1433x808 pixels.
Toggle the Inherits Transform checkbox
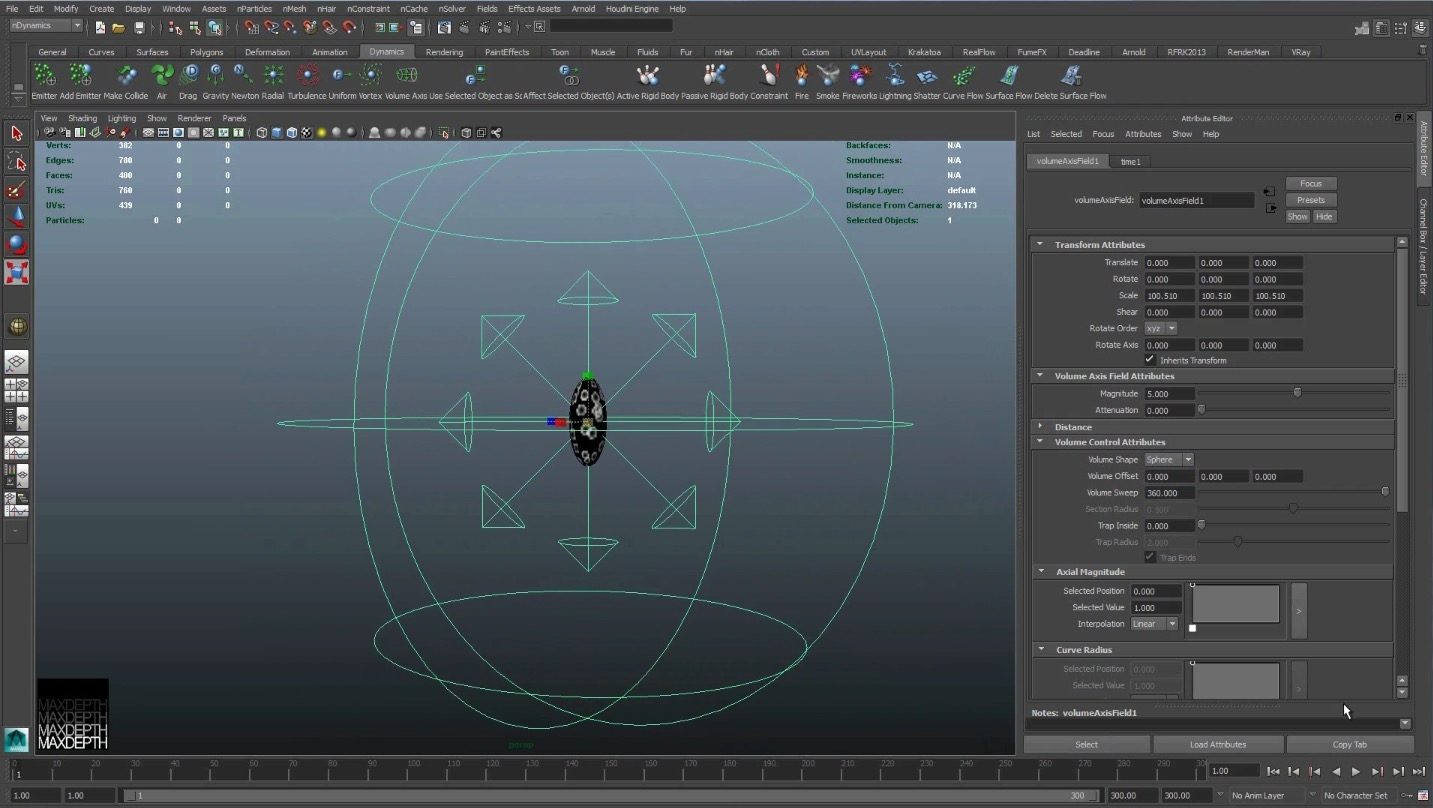tap(1150, 360)
